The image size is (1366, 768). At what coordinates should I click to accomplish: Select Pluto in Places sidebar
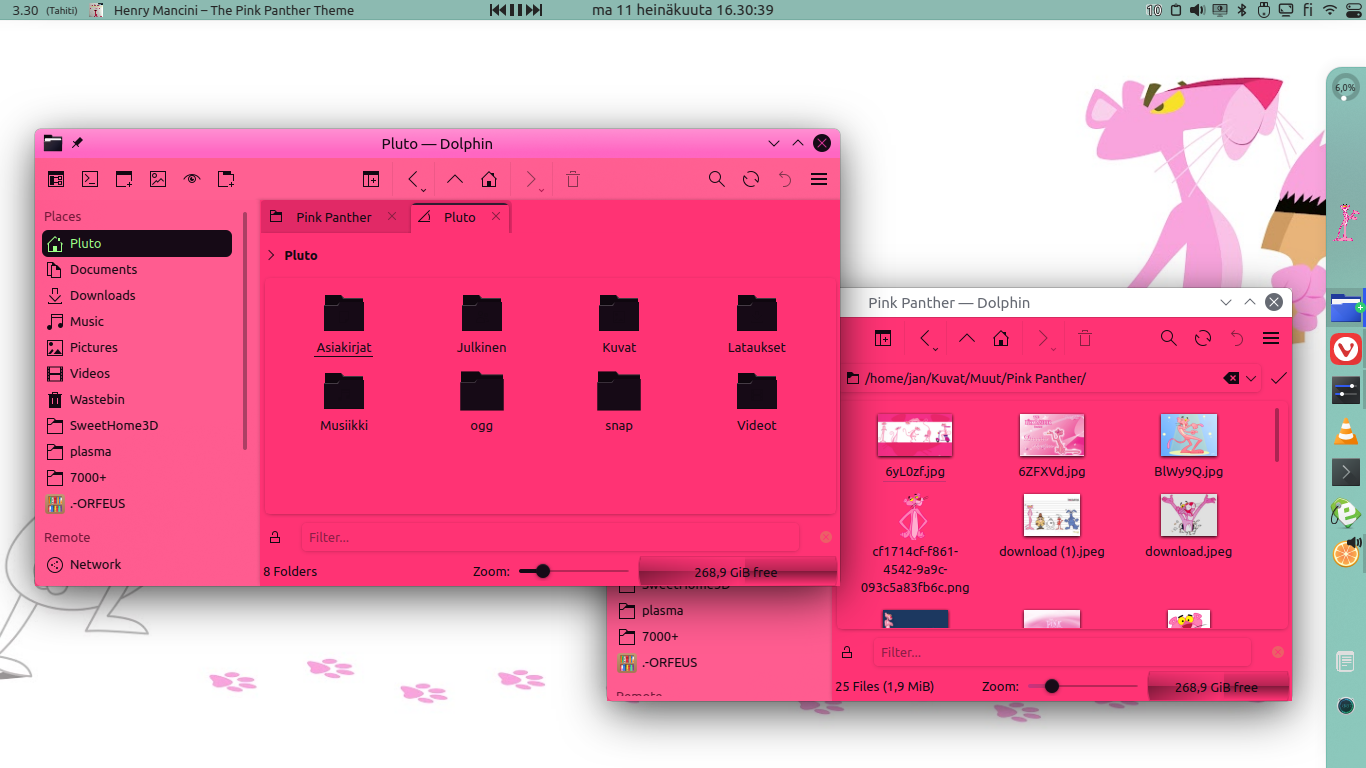[x=137, y=243]
